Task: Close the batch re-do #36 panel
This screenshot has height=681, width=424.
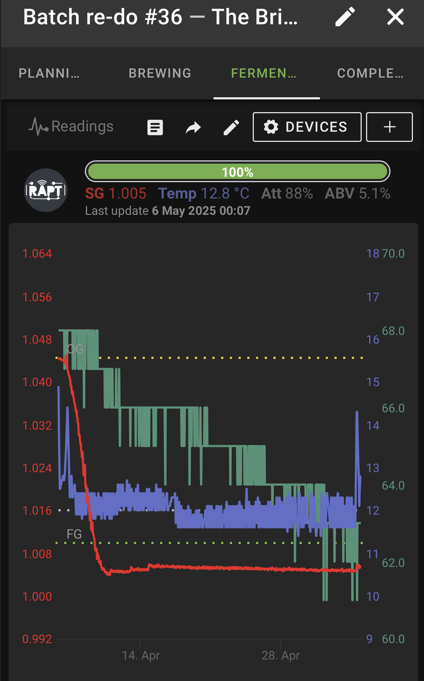Action: tap(395, 17)
